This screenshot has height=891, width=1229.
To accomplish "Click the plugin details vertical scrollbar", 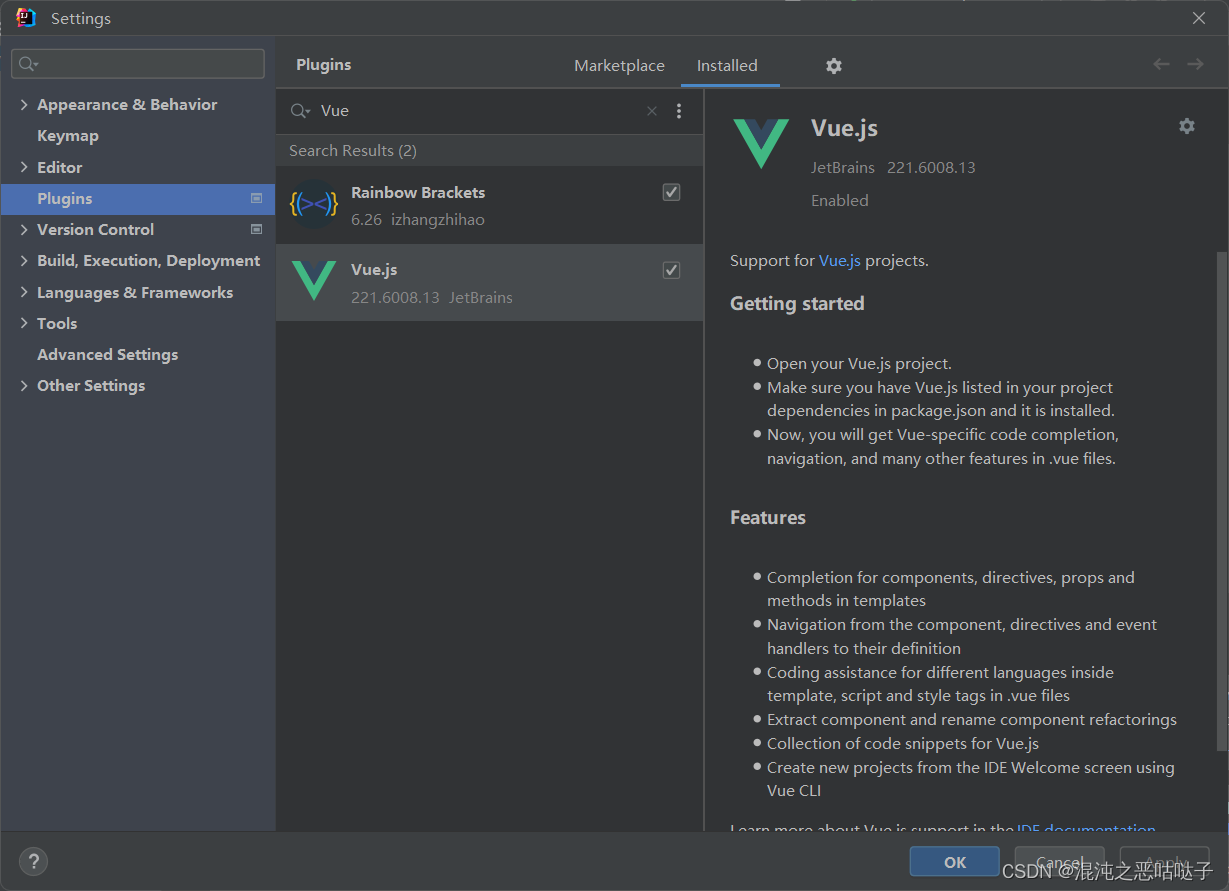I will tap(1222, 500).
